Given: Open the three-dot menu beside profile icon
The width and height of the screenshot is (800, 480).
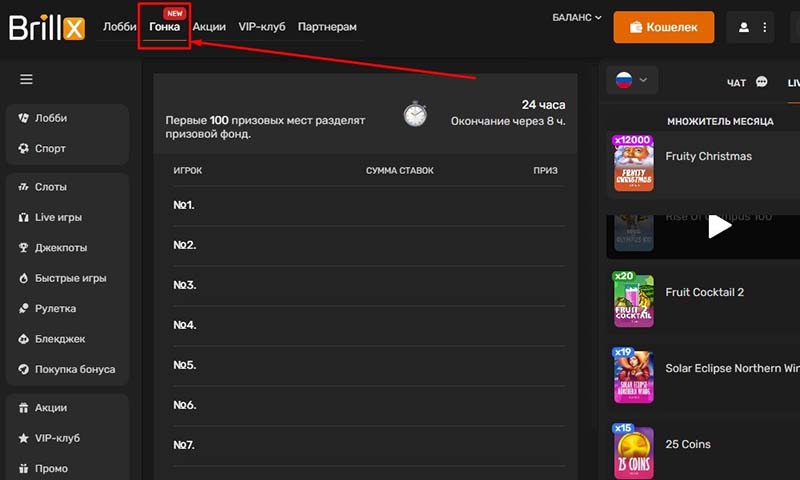Looking at the screenshot, I should pyautogui.click(x=765, y=27).
